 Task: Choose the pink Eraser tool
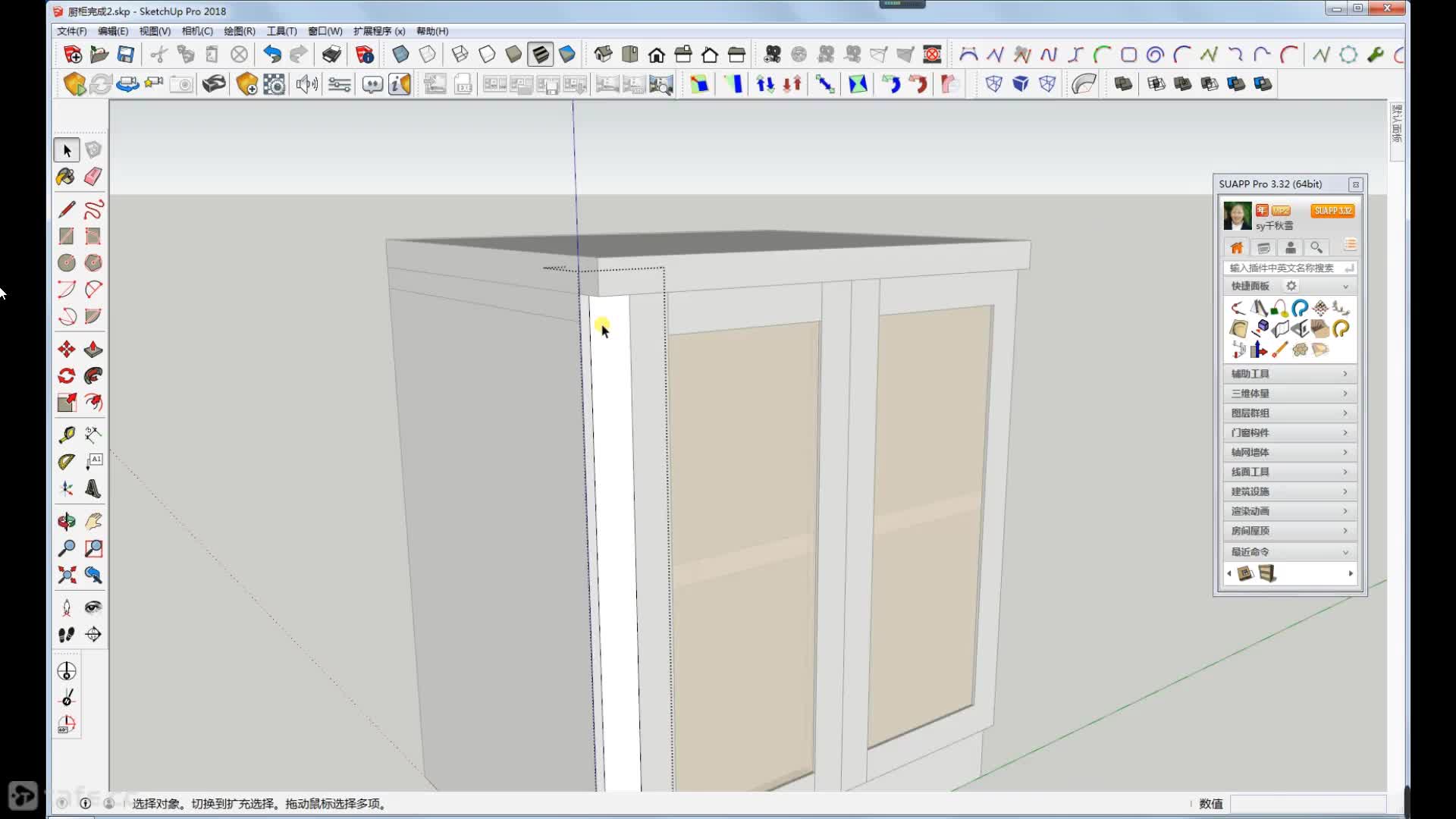(93, 177)
